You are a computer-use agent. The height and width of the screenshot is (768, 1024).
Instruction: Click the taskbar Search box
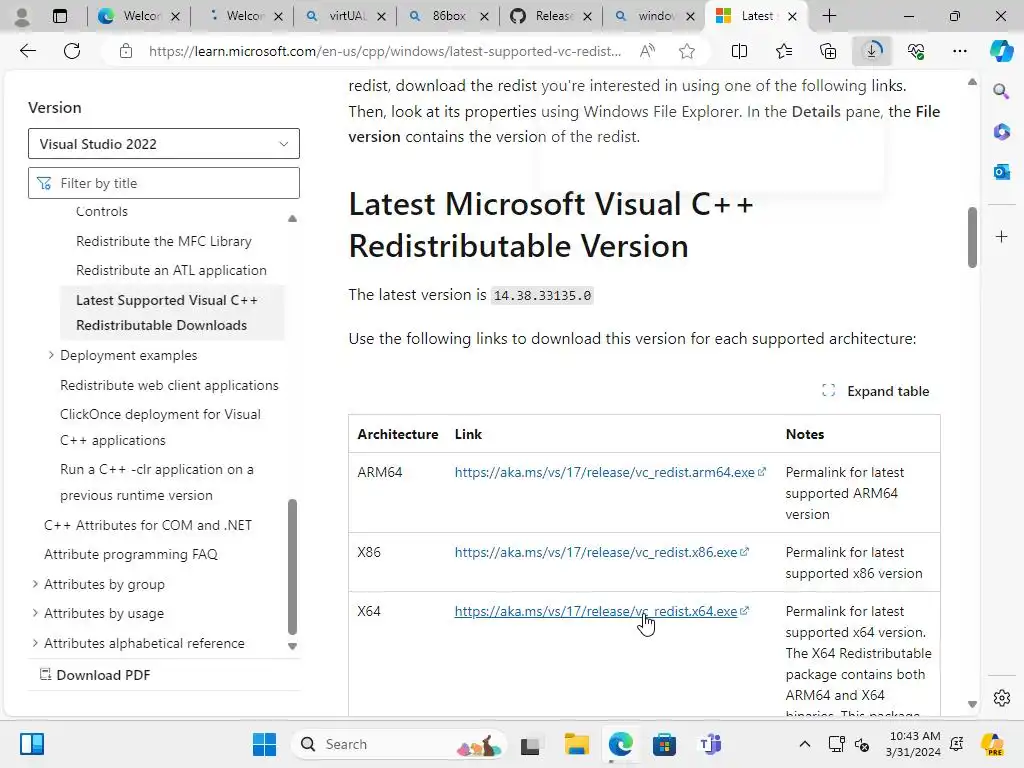point(398,744)
